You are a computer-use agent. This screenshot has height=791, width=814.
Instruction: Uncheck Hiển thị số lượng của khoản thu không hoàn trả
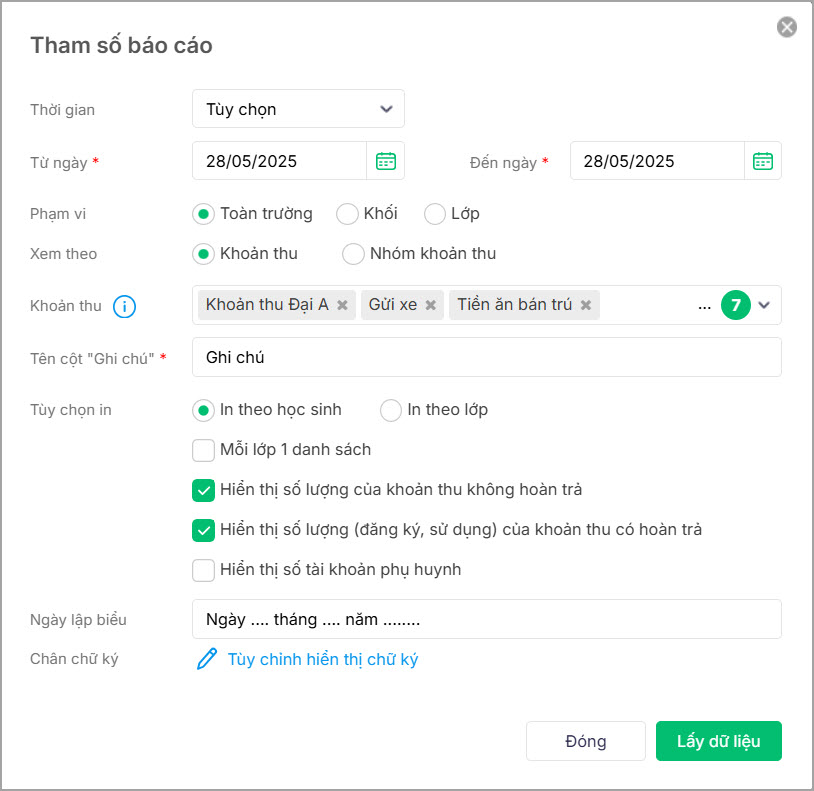204,490
